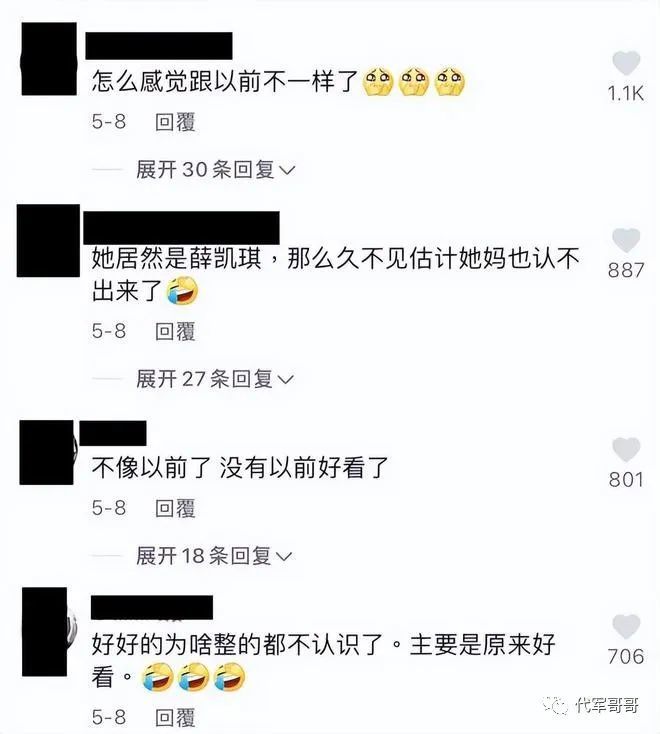The image size is (660, 734).
Task: Click the WeChat logo in watermark
Action: pyautogui.click(x=556, y=704)
